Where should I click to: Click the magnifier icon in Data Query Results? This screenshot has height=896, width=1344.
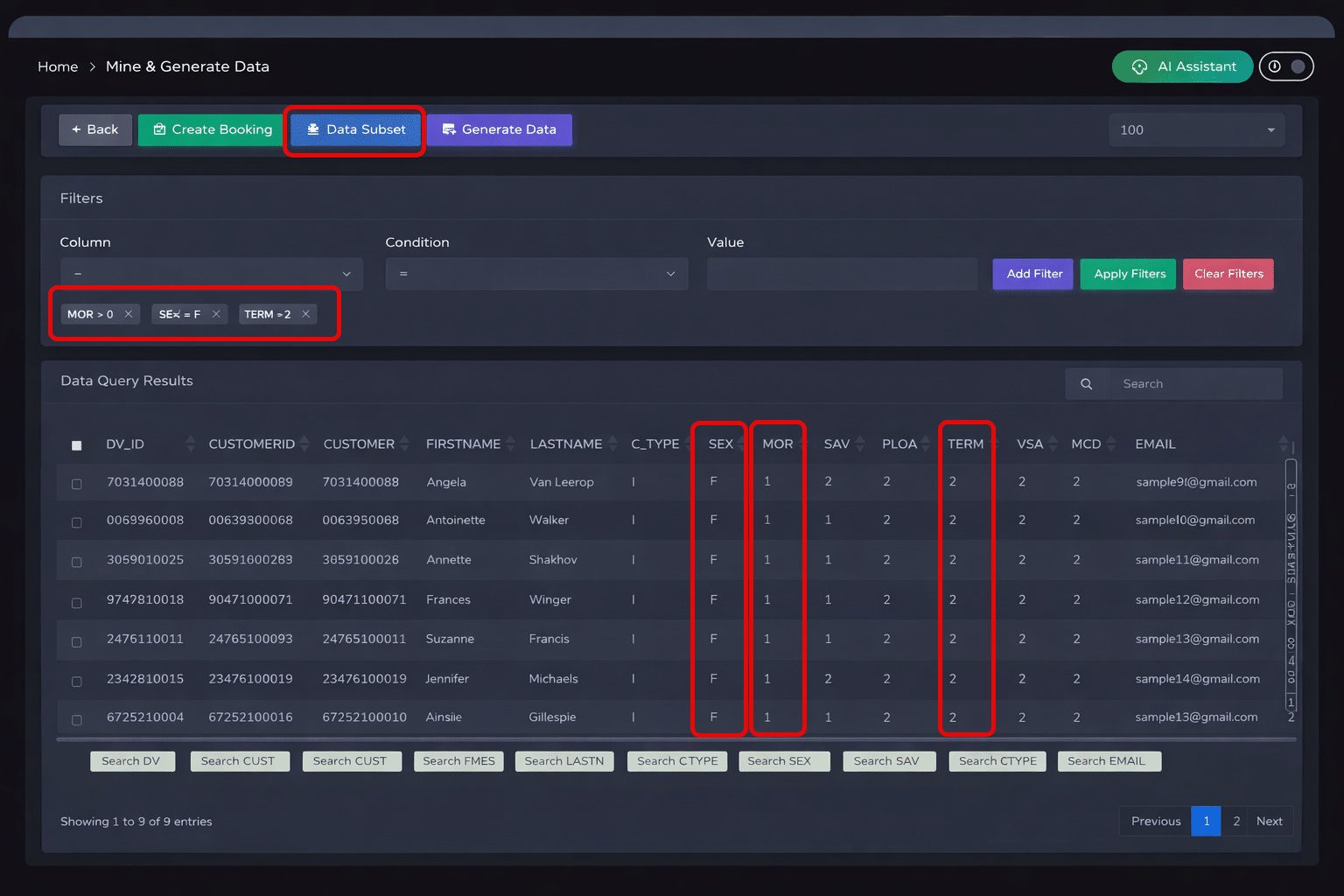pos(1086,383)
